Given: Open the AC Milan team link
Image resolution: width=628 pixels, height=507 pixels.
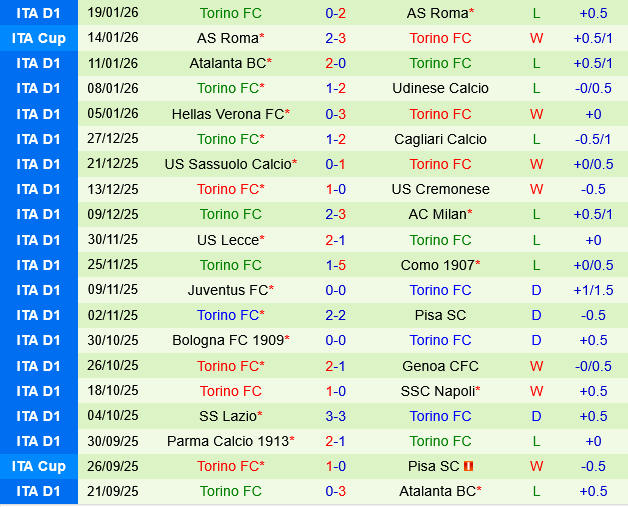Looking at the screenshot, I should click(x=437, y=214).
